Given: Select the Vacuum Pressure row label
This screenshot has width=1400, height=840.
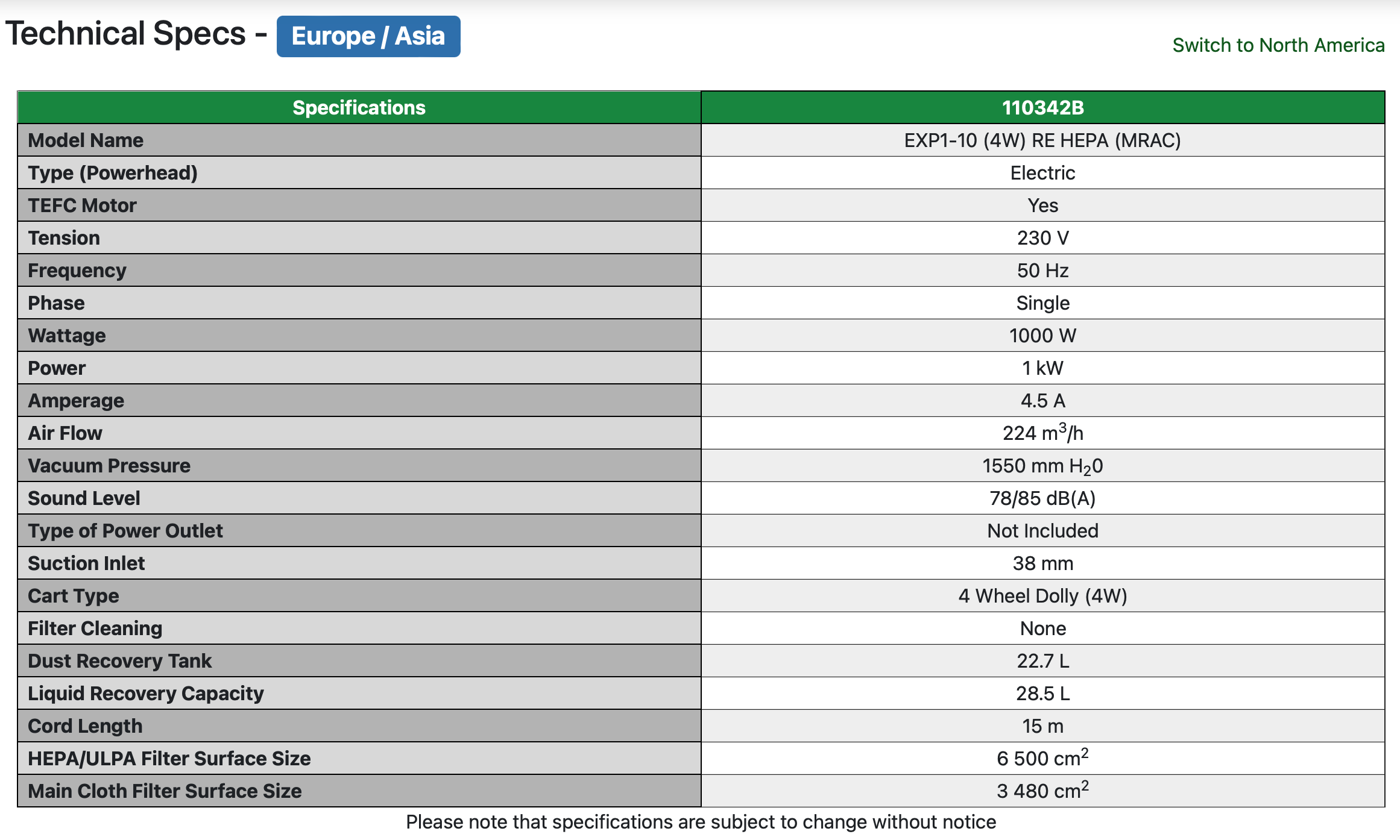Looking at the screenshot, I should point(109,466).
